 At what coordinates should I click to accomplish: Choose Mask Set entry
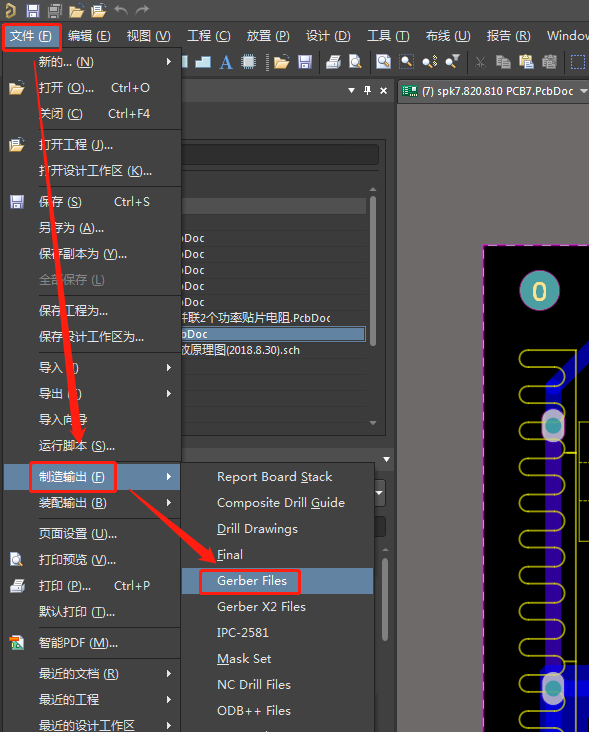point(277,659)
